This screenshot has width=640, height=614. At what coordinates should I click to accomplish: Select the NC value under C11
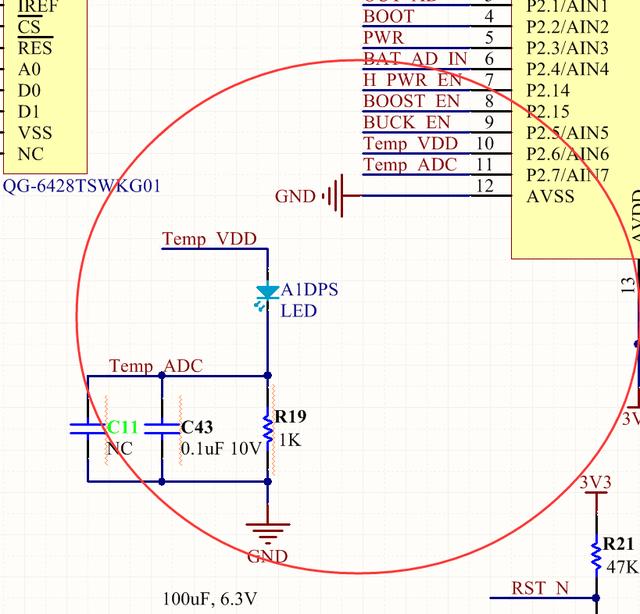tap(119, 449)
